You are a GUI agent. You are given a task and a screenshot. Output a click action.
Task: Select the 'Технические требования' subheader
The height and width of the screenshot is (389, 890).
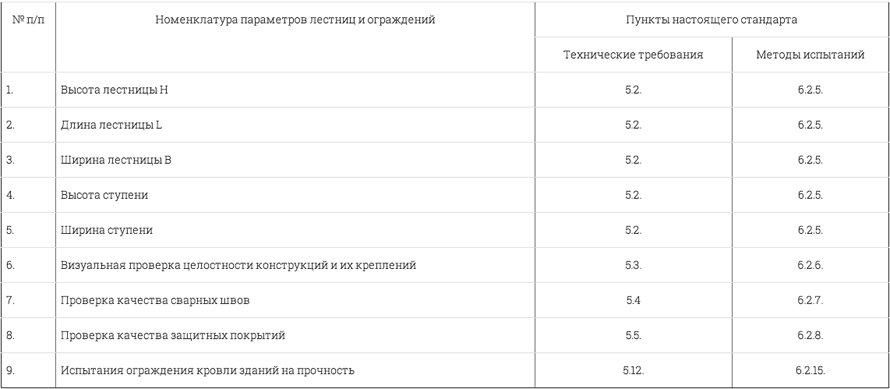coord(633,55)
